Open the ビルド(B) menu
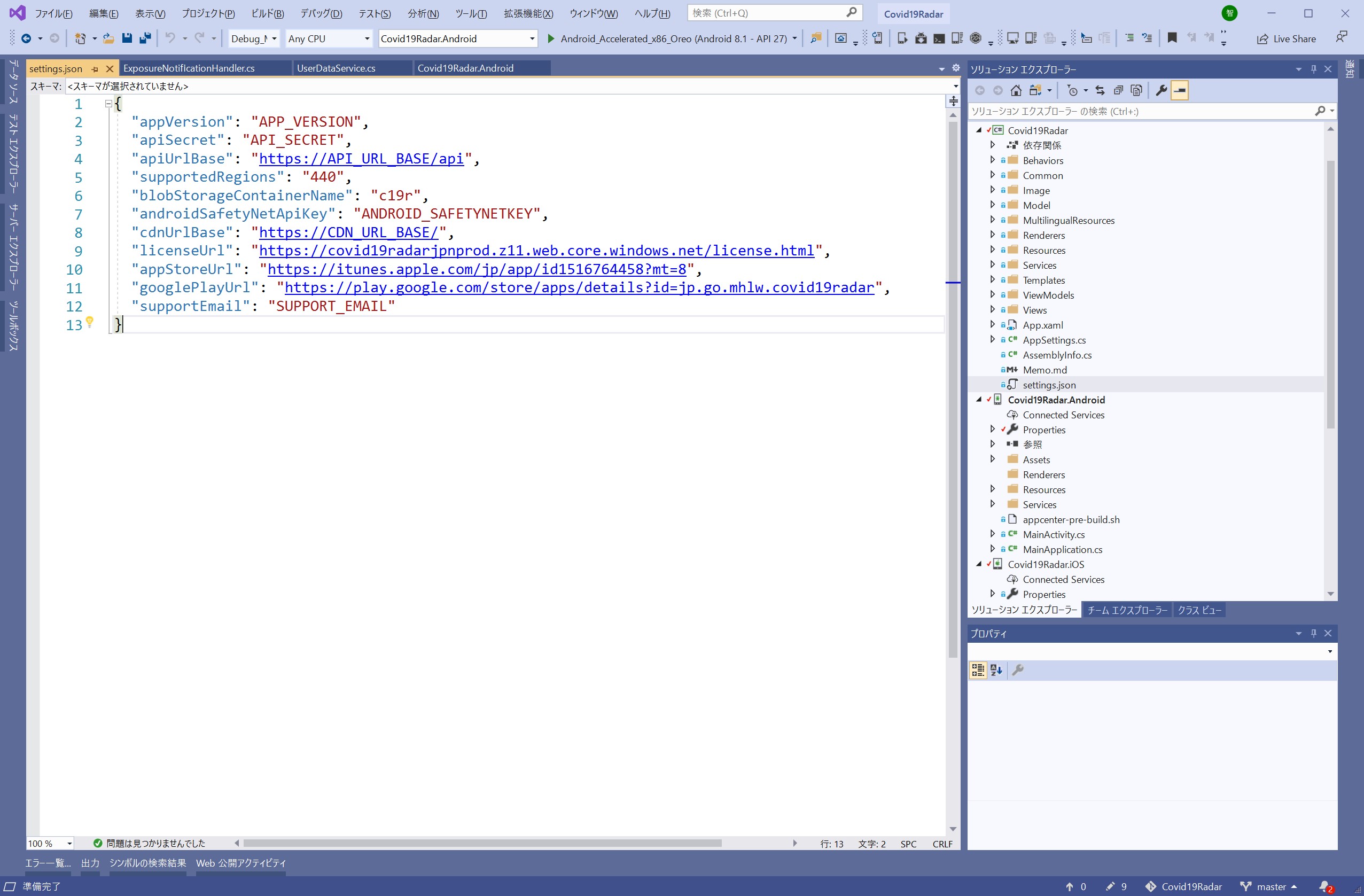 [x=267, y=13]
